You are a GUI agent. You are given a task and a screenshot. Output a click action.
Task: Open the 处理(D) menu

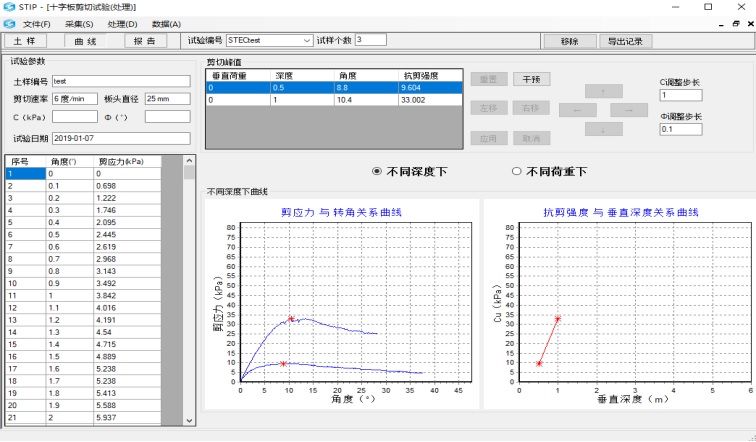123,23
